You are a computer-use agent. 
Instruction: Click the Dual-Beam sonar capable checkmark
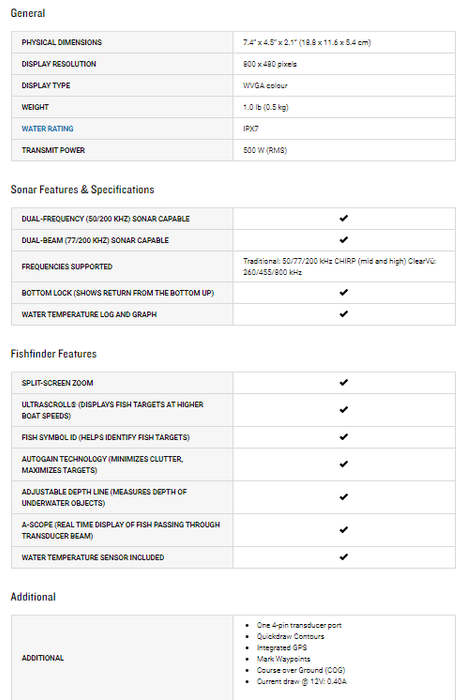tap(343, 240)
